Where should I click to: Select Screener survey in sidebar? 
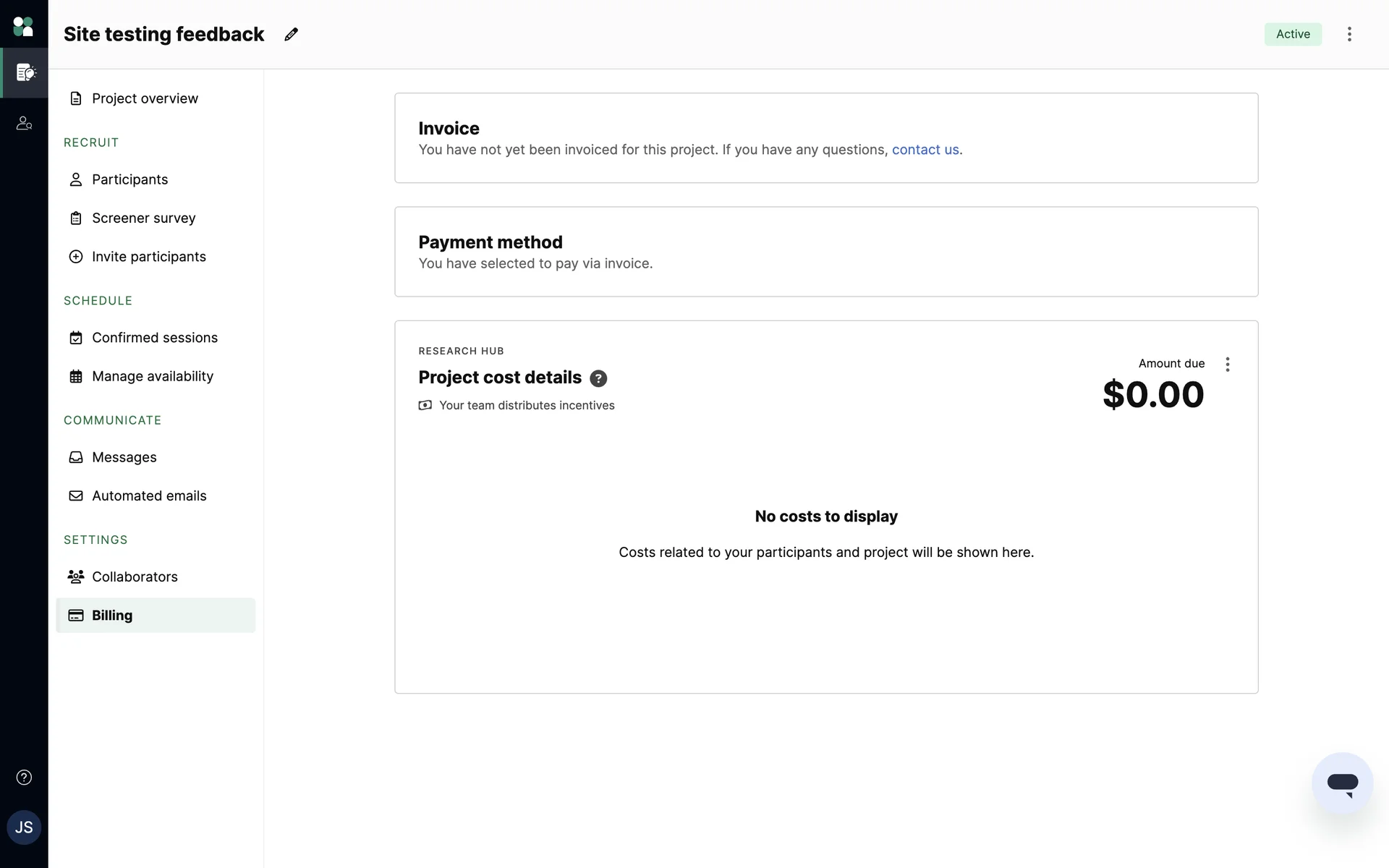tap(143, 218)
